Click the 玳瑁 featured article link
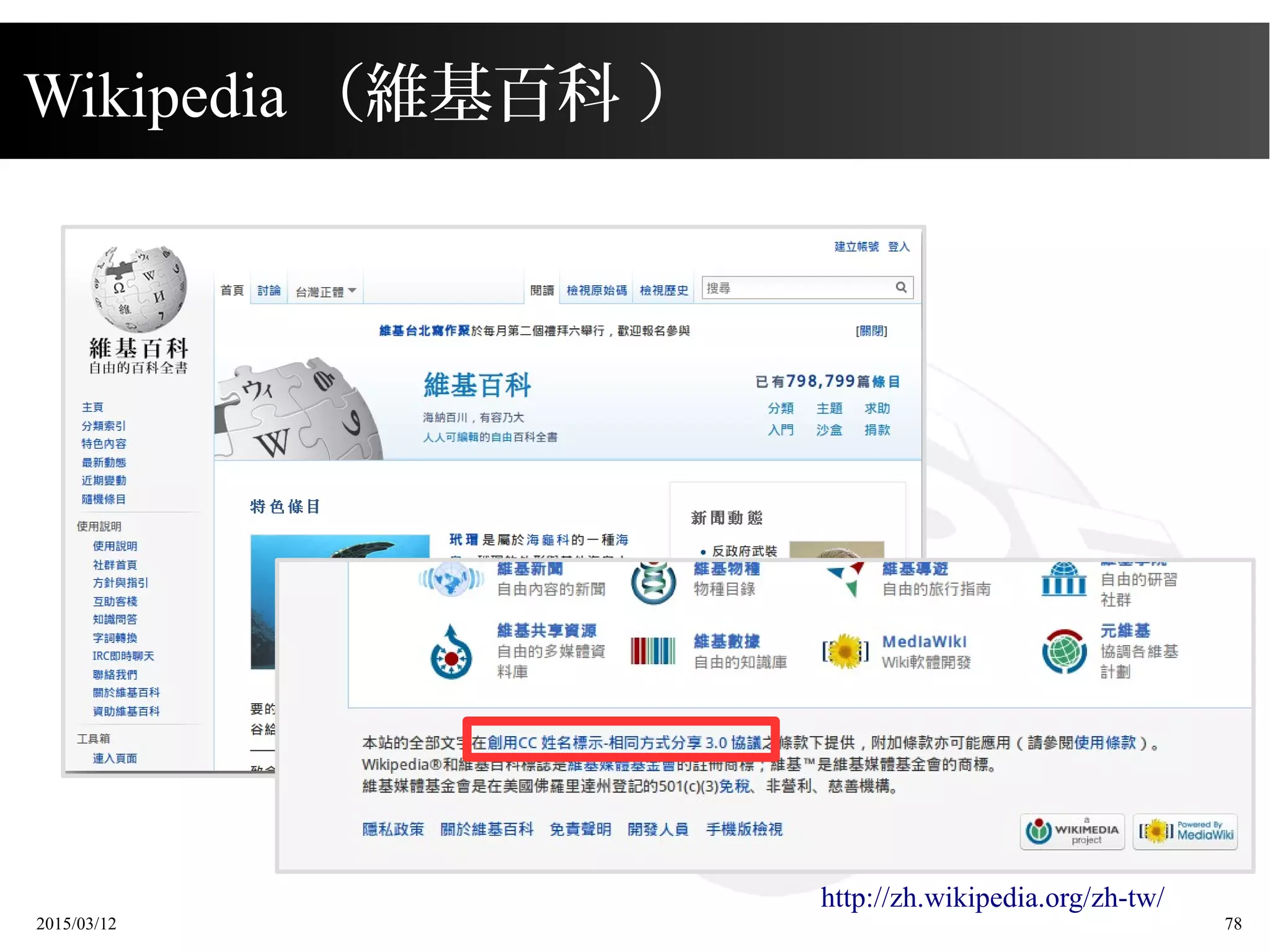1270x952 pixels. point(464,540)
